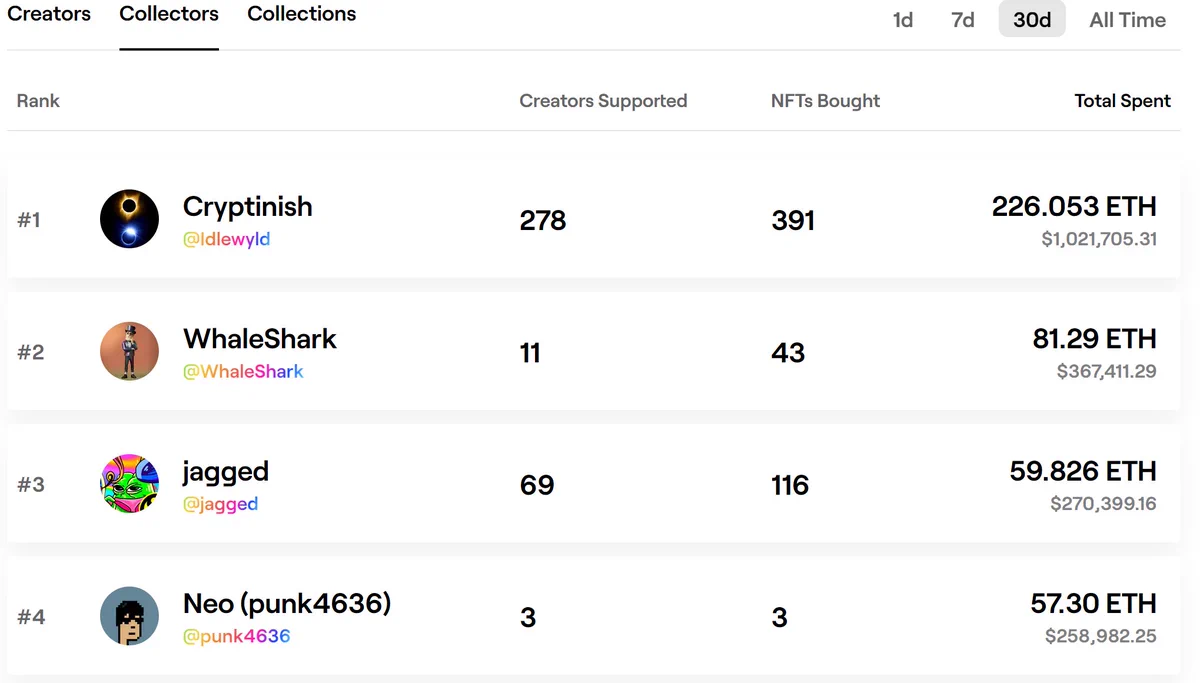This screenshot has height=683, width=1200.
Task: Select the 7d time range
Action: click(963, 20)
